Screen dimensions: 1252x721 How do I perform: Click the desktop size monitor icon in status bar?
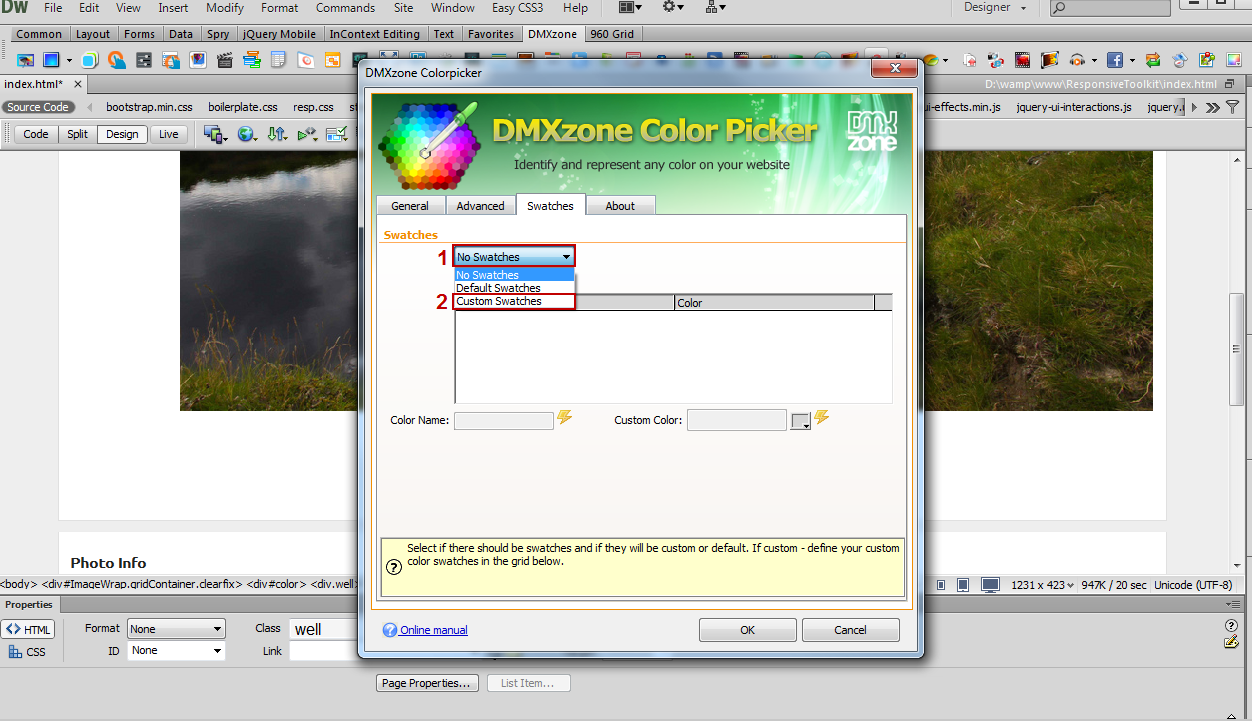click(990, 585)
